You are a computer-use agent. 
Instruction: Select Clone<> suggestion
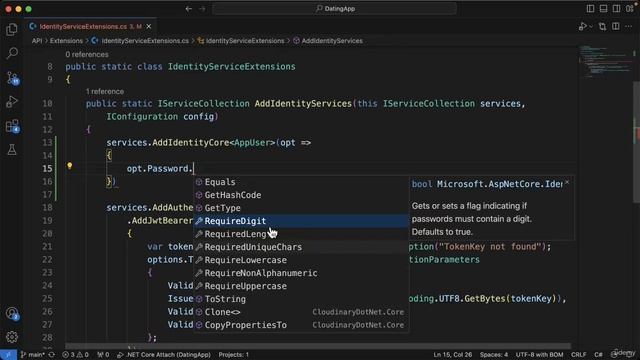[301, 312]
